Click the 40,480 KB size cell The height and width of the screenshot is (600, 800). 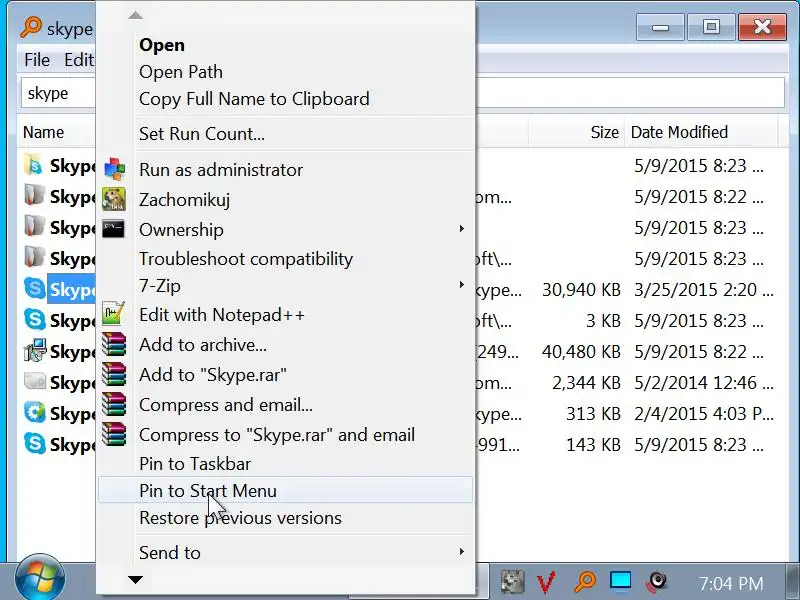coord(581,352)
